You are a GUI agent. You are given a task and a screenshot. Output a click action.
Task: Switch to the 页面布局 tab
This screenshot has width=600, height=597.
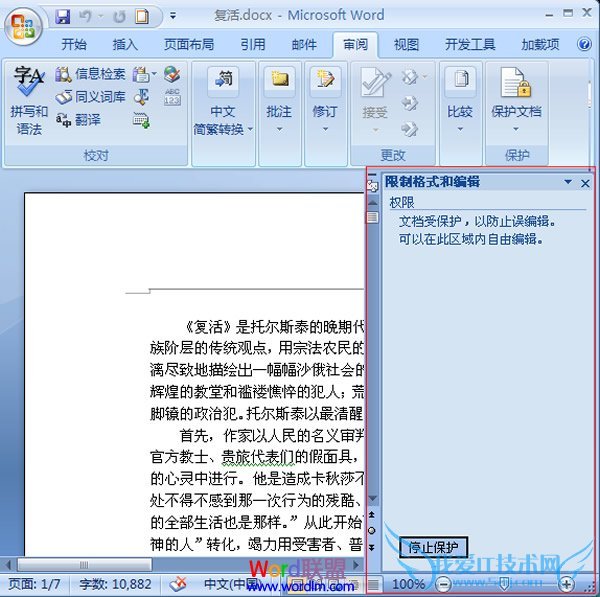(189, 44)
